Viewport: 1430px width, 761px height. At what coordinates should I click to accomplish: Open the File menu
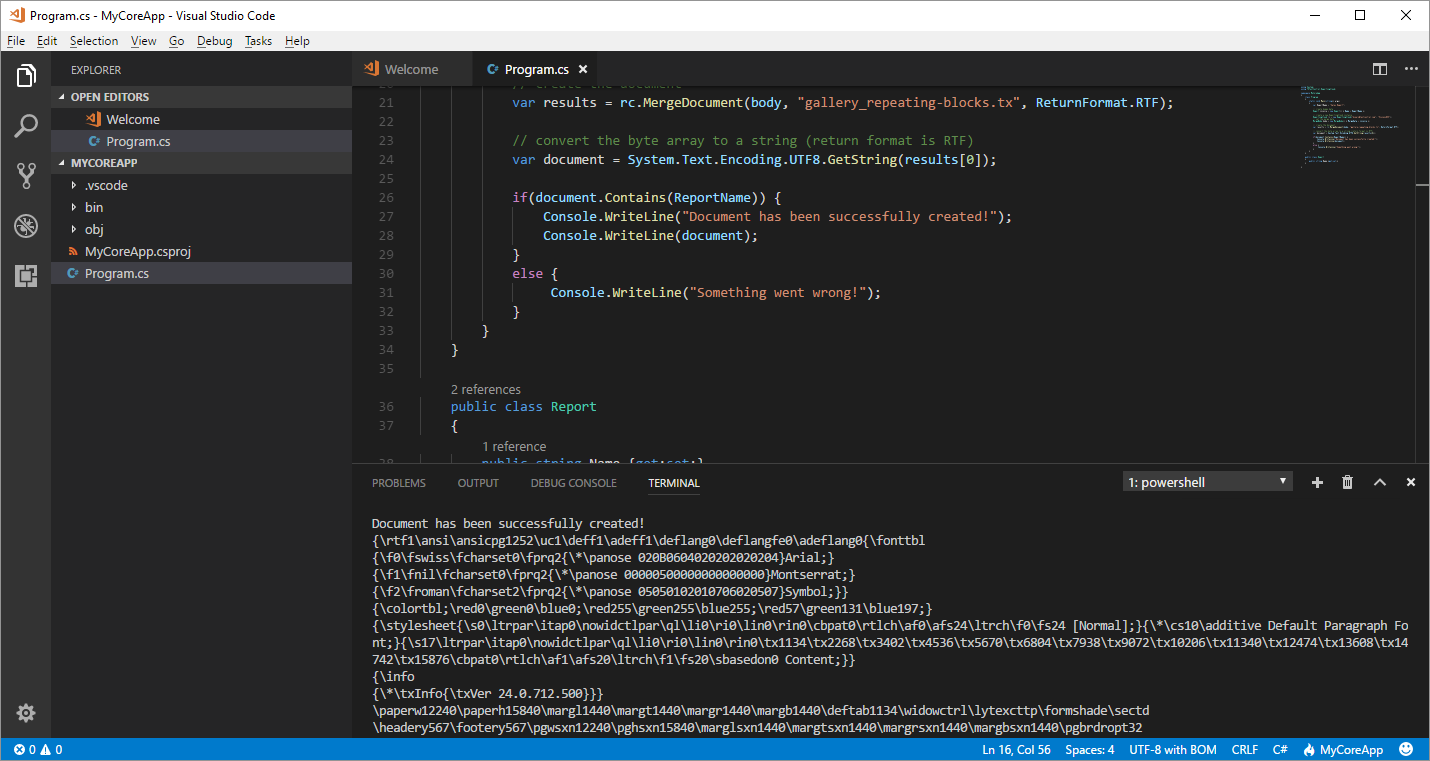[x=16, y=41]
